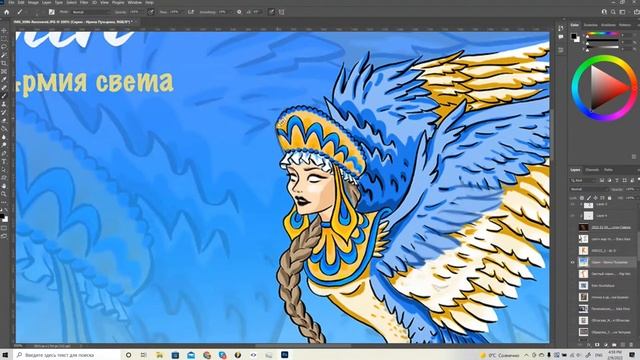Create a new layer from Layers panel footer
Image resolution: width=640 pixels, height=360 pixels.
[x=623, y=345]
